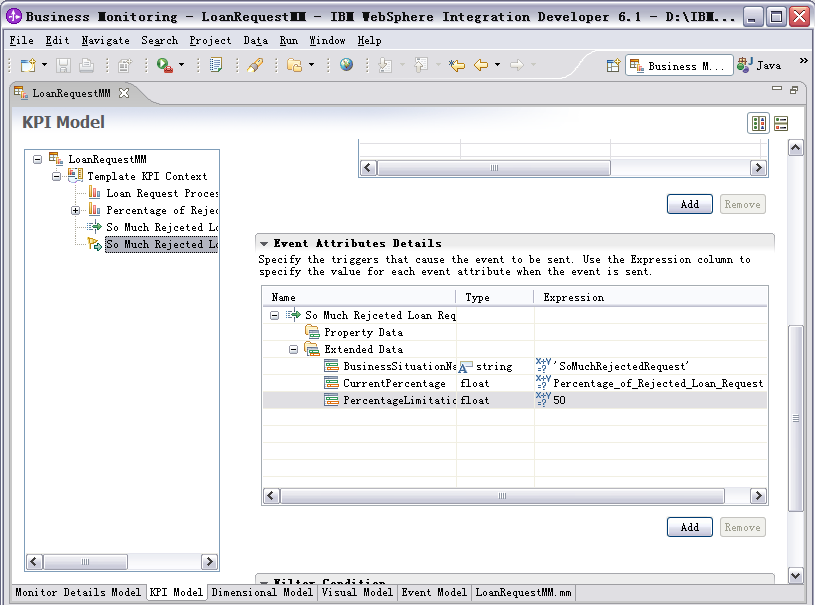Click the main panel scroll-up arrow
The width and height of the screenshot is (815, 605).
click(795, 148)
